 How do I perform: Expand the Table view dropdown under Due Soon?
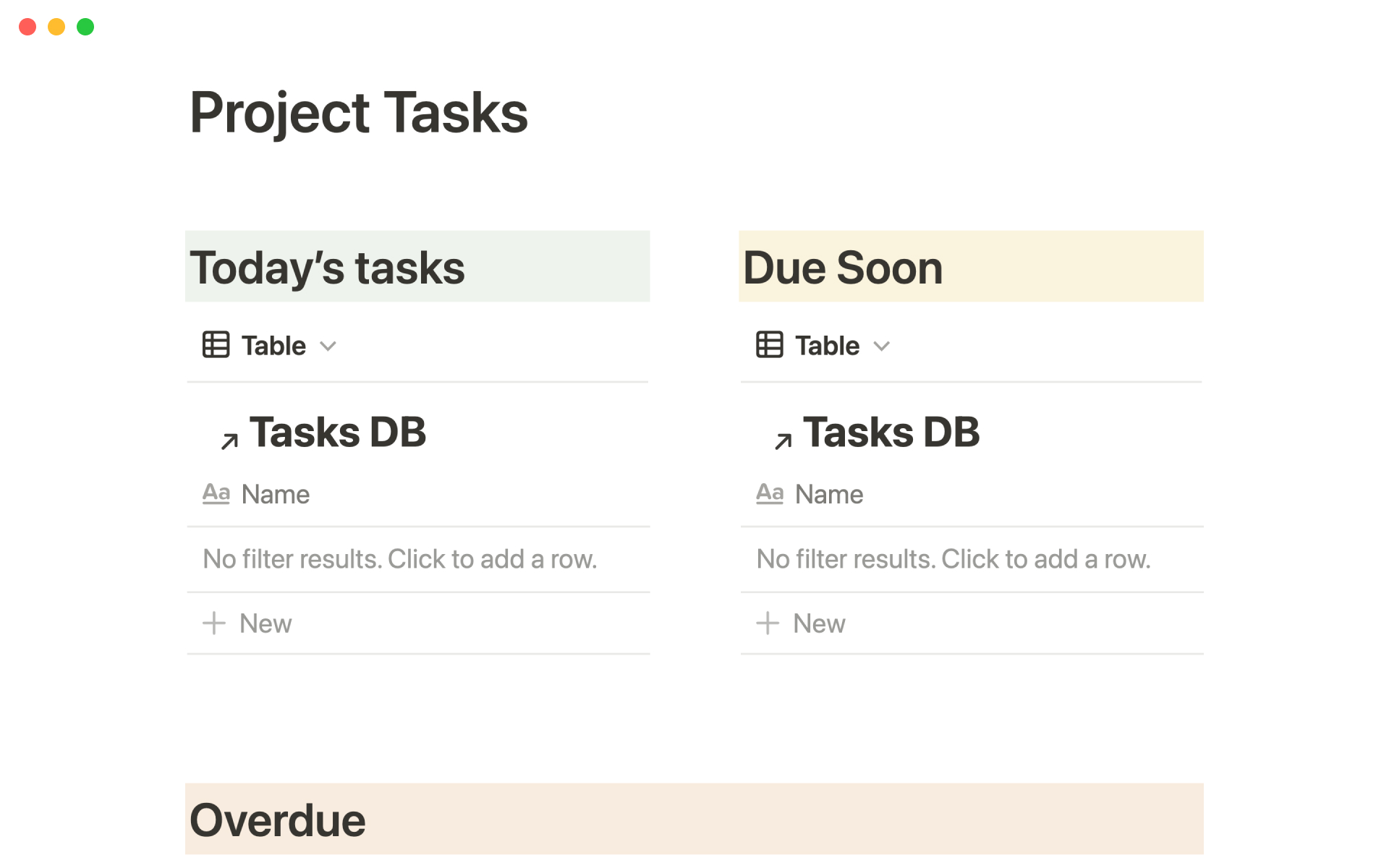click(x=882, y=346)
